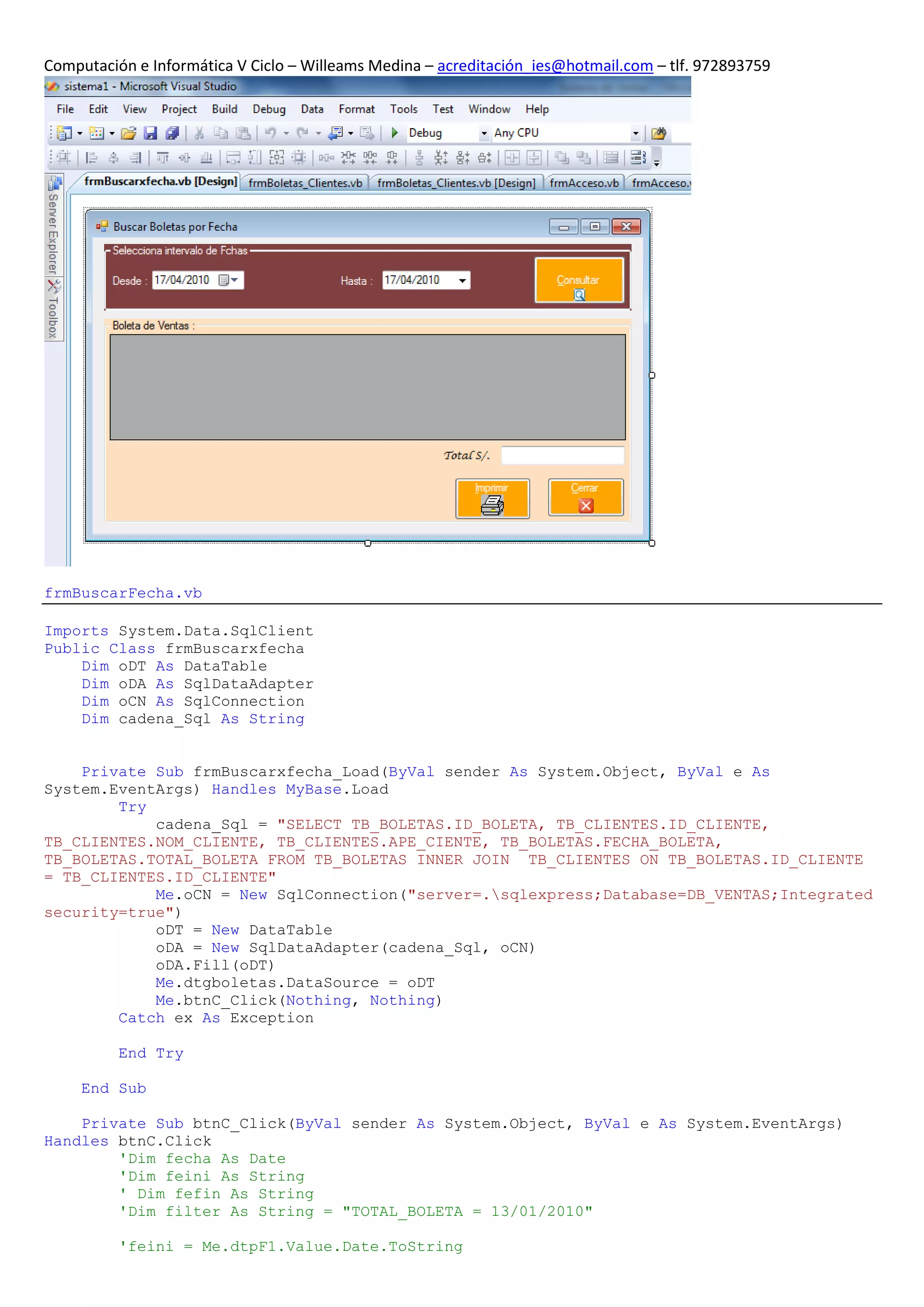Open the Hasta date picker dropdown
This screenshot has height=1307, width=924.
(x=462, y=281)
